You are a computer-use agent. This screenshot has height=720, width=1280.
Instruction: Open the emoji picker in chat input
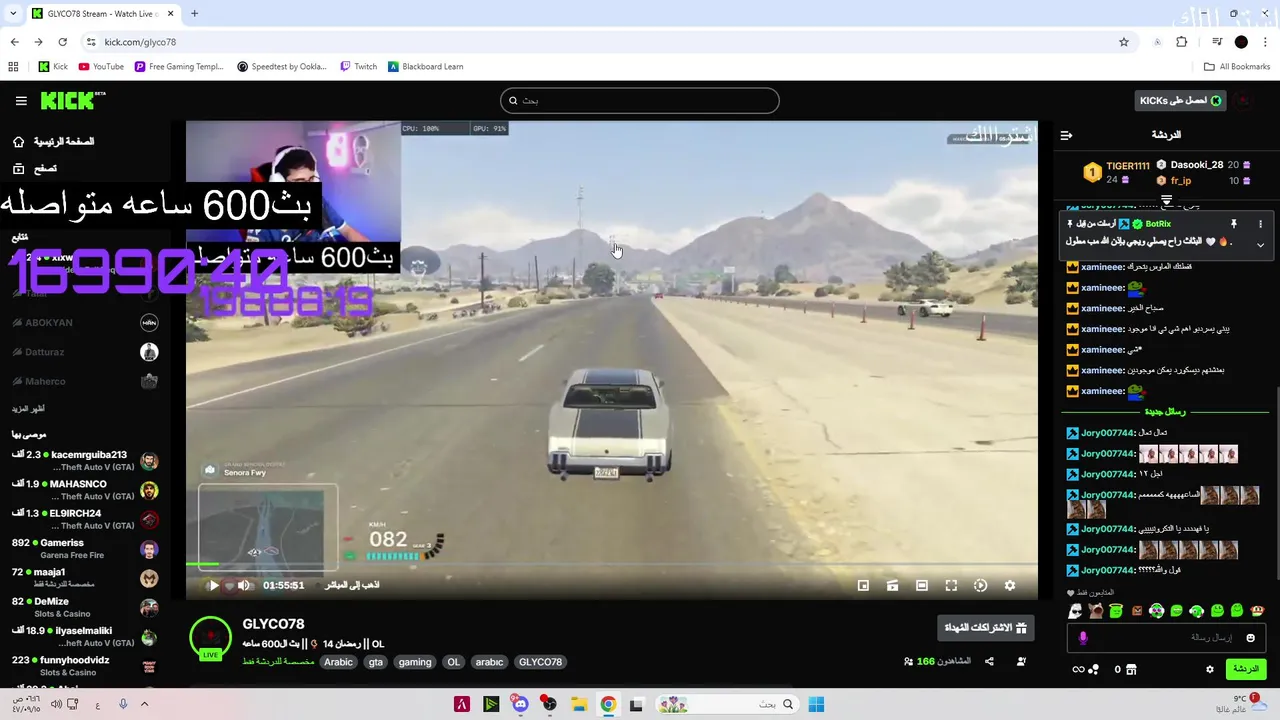(1250, 637)
